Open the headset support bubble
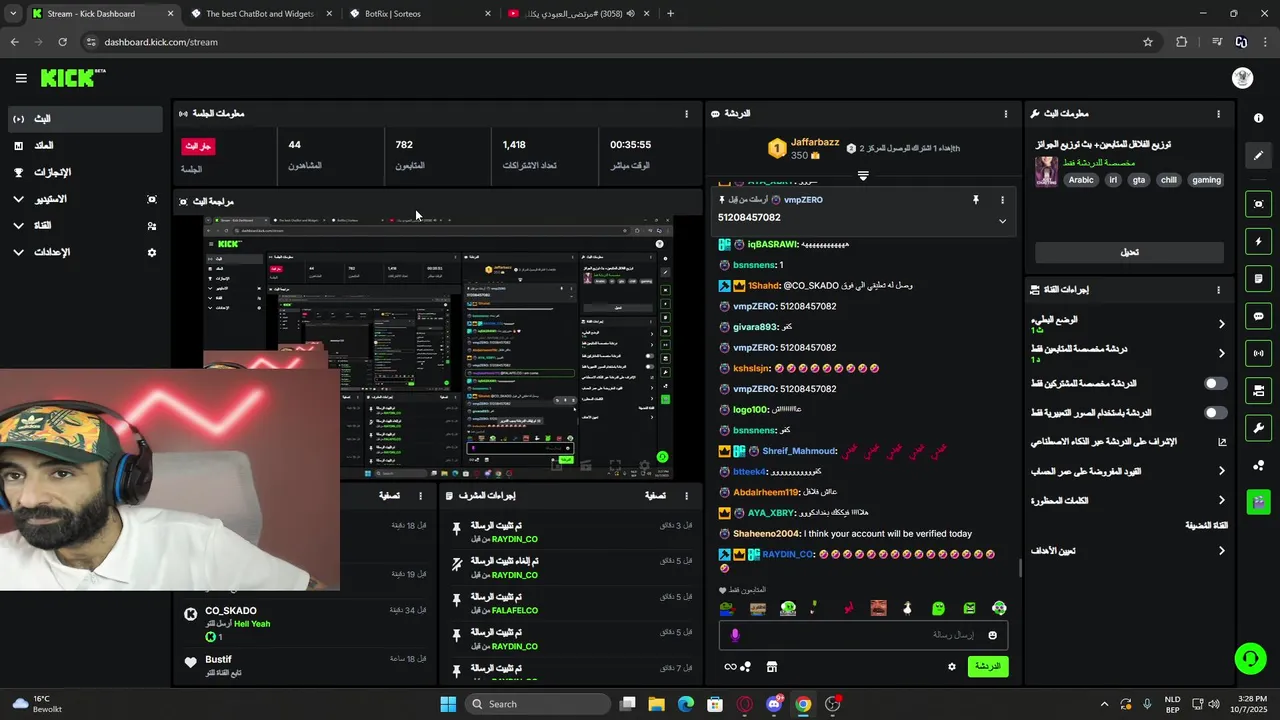1280x720 pixels. [1250, 658]
